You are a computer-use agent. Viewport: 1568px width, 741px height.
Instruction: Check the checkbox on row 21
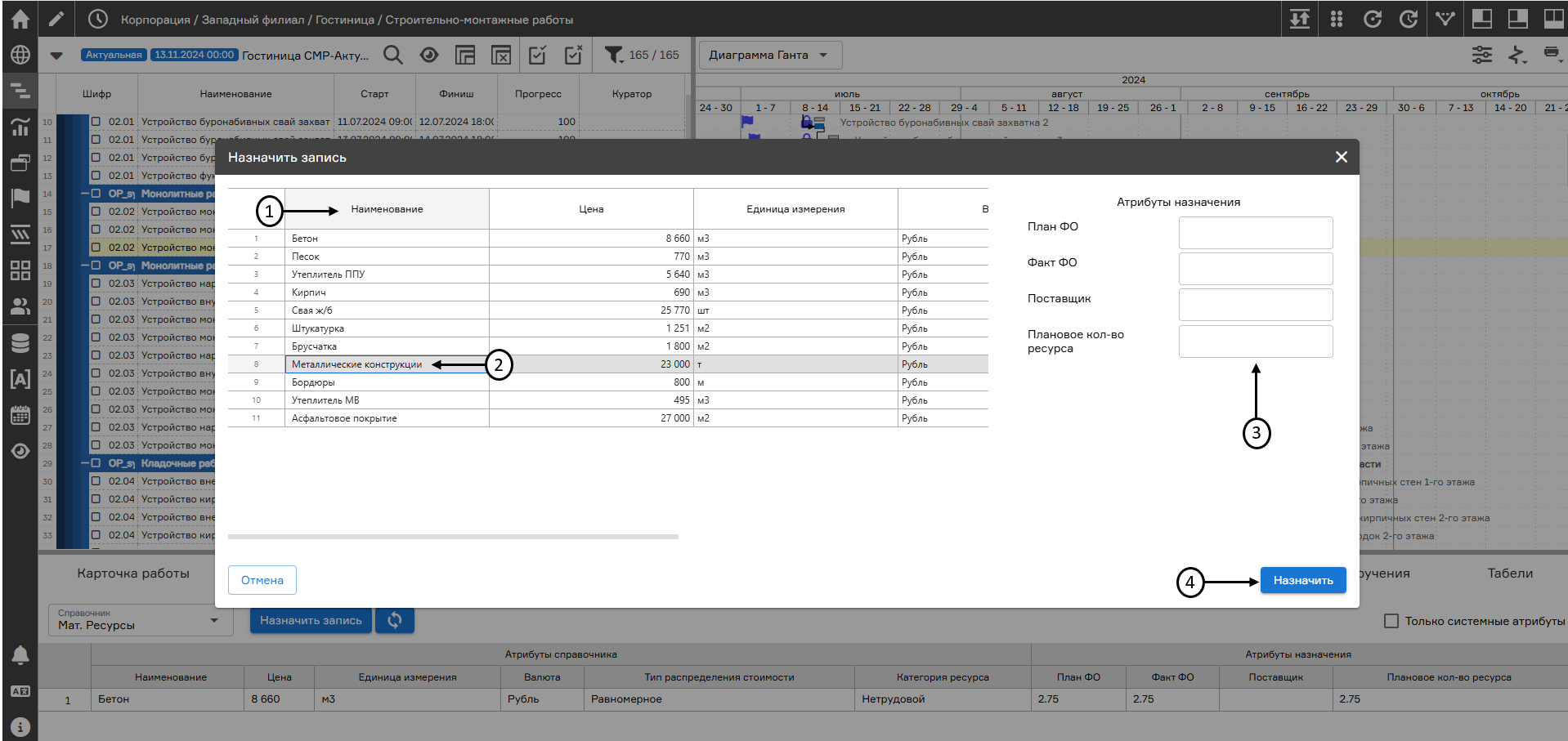click(x=96, y=319)
